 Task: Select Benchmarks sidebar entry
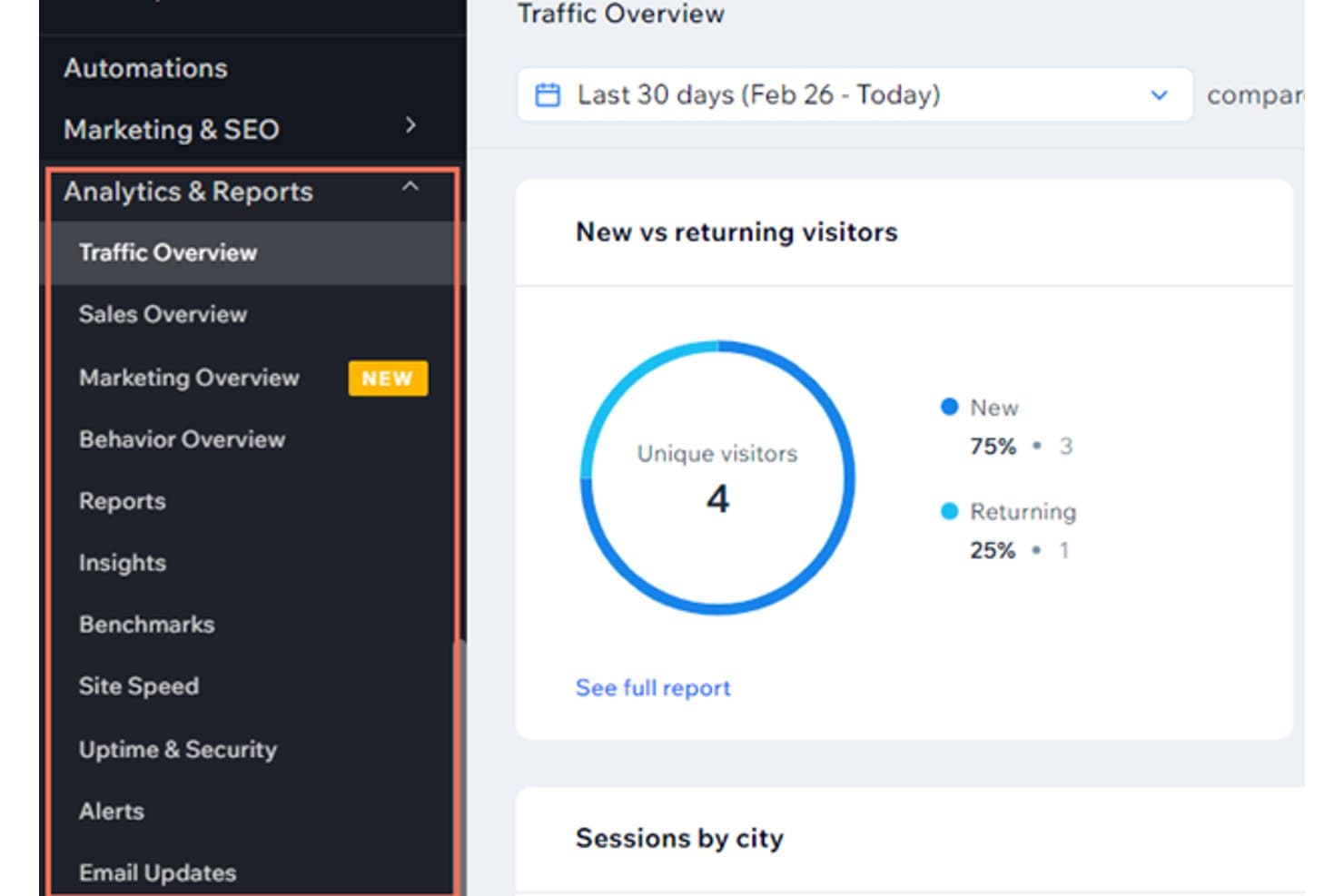point(146,625)
